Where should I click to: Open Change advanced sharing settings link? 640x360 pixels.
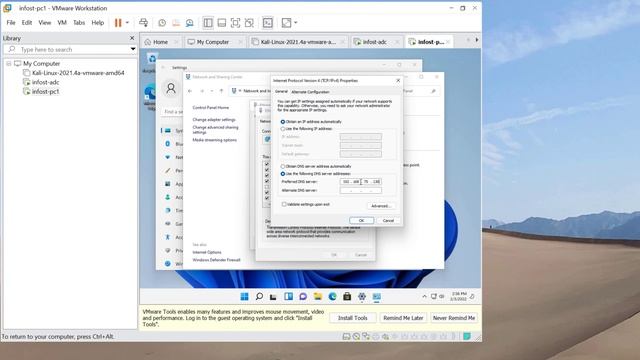tap(216, 130)
